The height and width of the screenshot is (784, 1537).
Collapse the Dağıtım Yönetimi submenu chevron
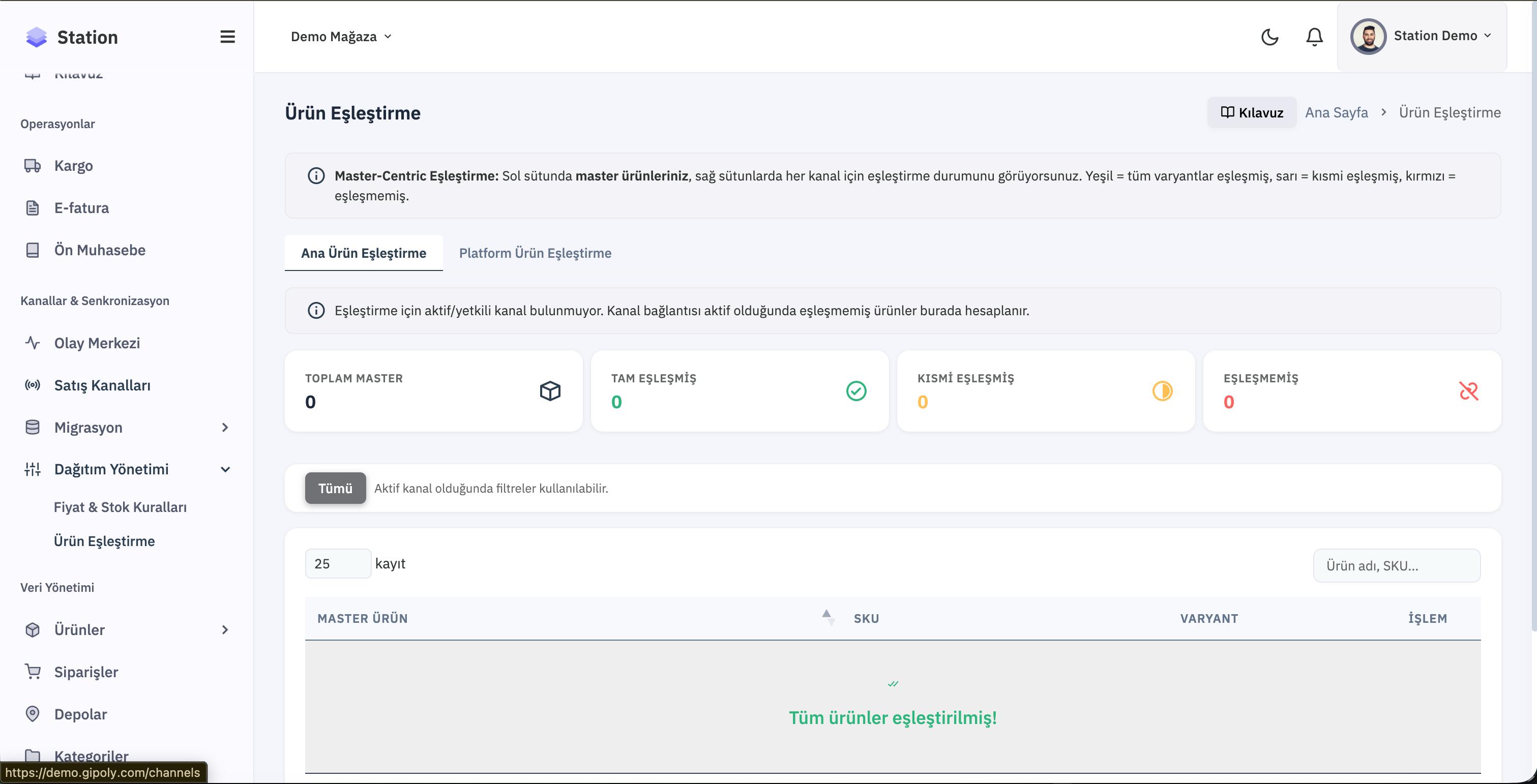coord(225,469)
